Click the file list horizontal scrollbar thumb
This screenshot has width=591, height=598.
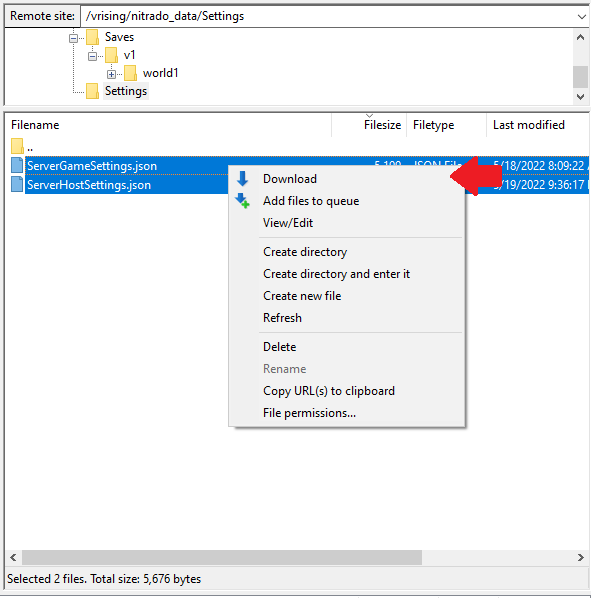(x=222, y=558)
